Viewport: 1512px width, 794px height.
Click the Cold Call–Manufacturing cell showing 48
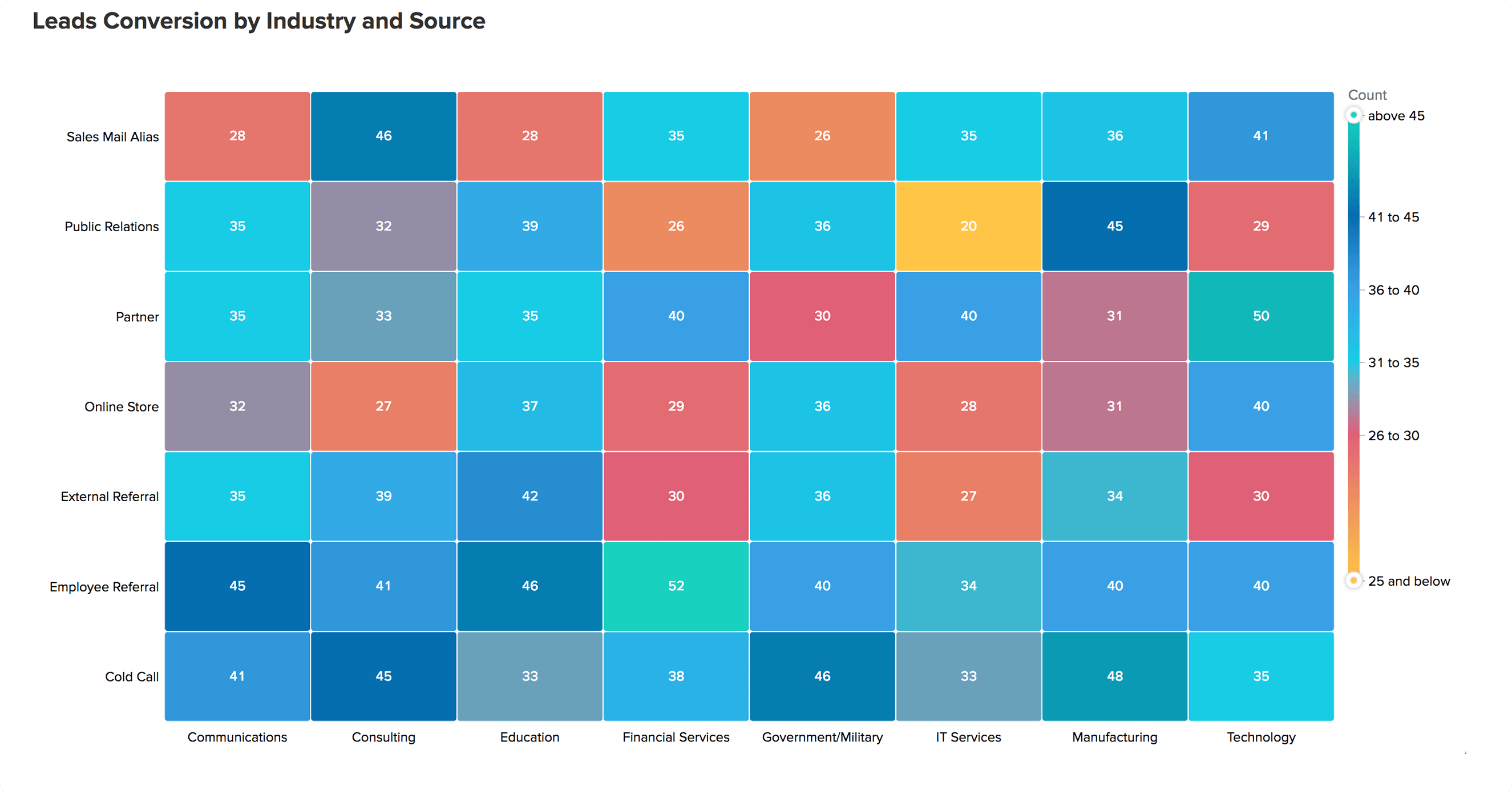click(1115, 676)
